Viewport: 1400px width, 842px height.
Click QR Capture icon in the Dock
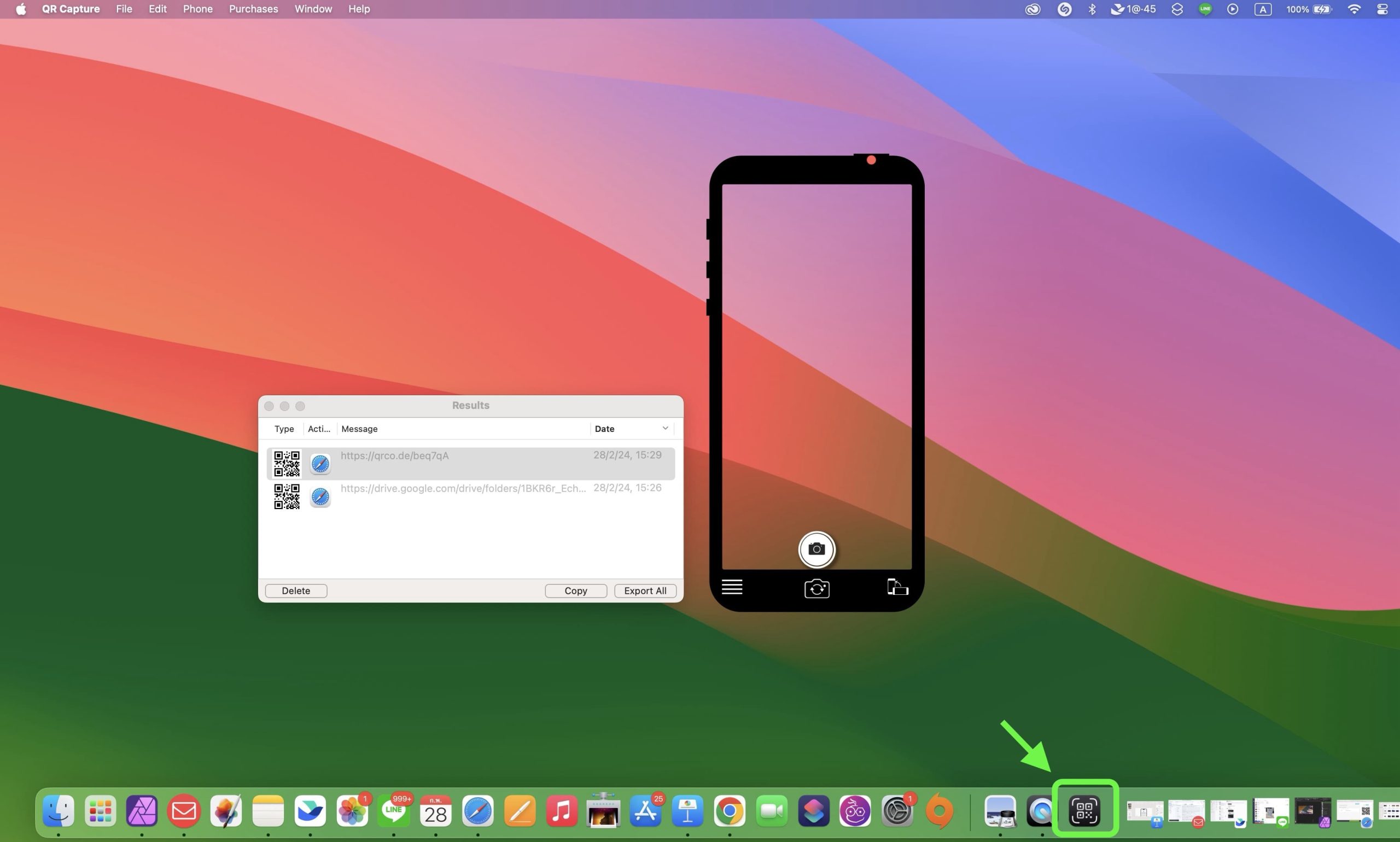(x=1084, y=810)
